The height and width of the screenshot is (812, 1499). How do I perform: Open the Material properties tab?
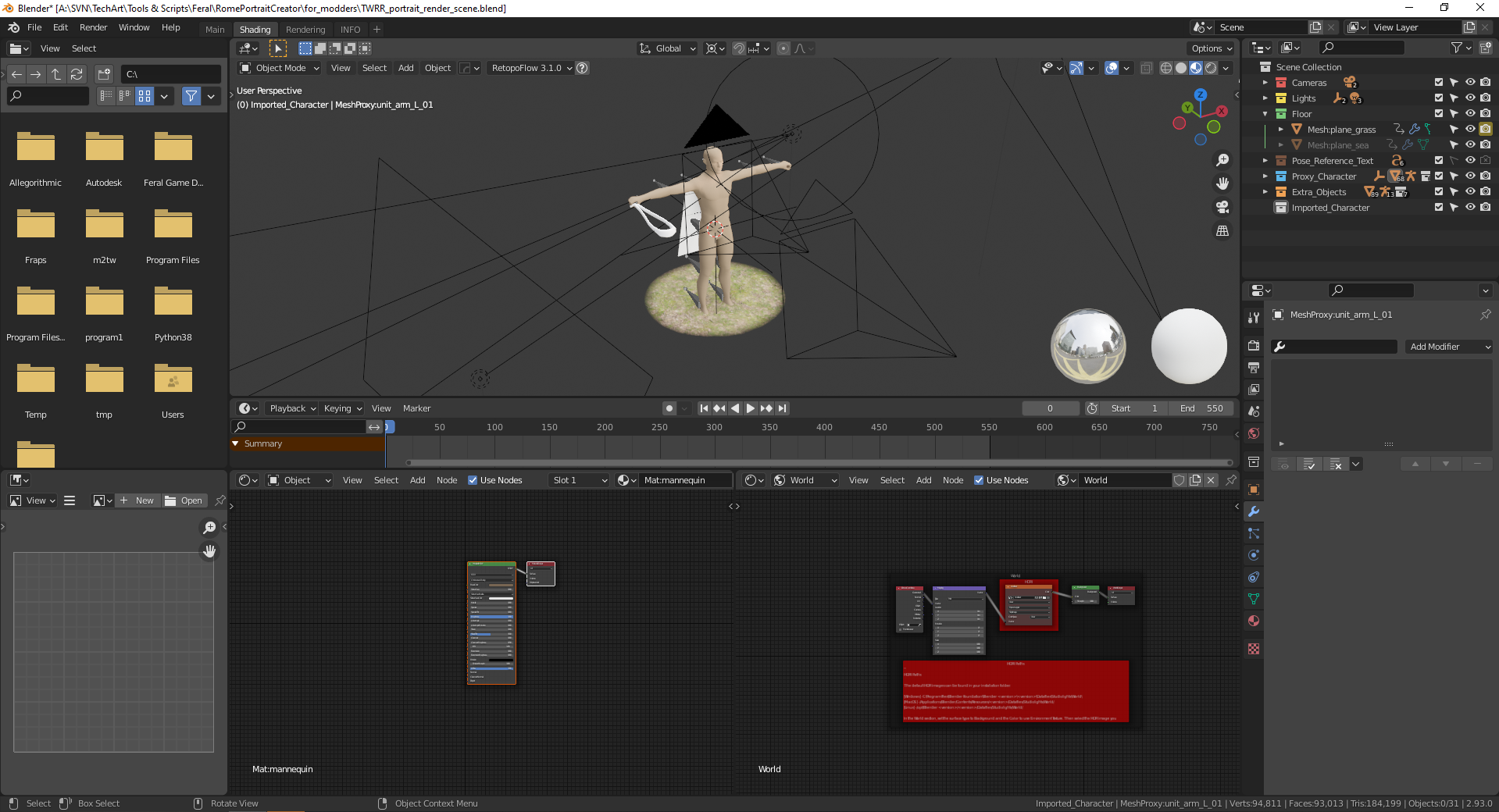pyautogui.click(x=1254, y=621)
